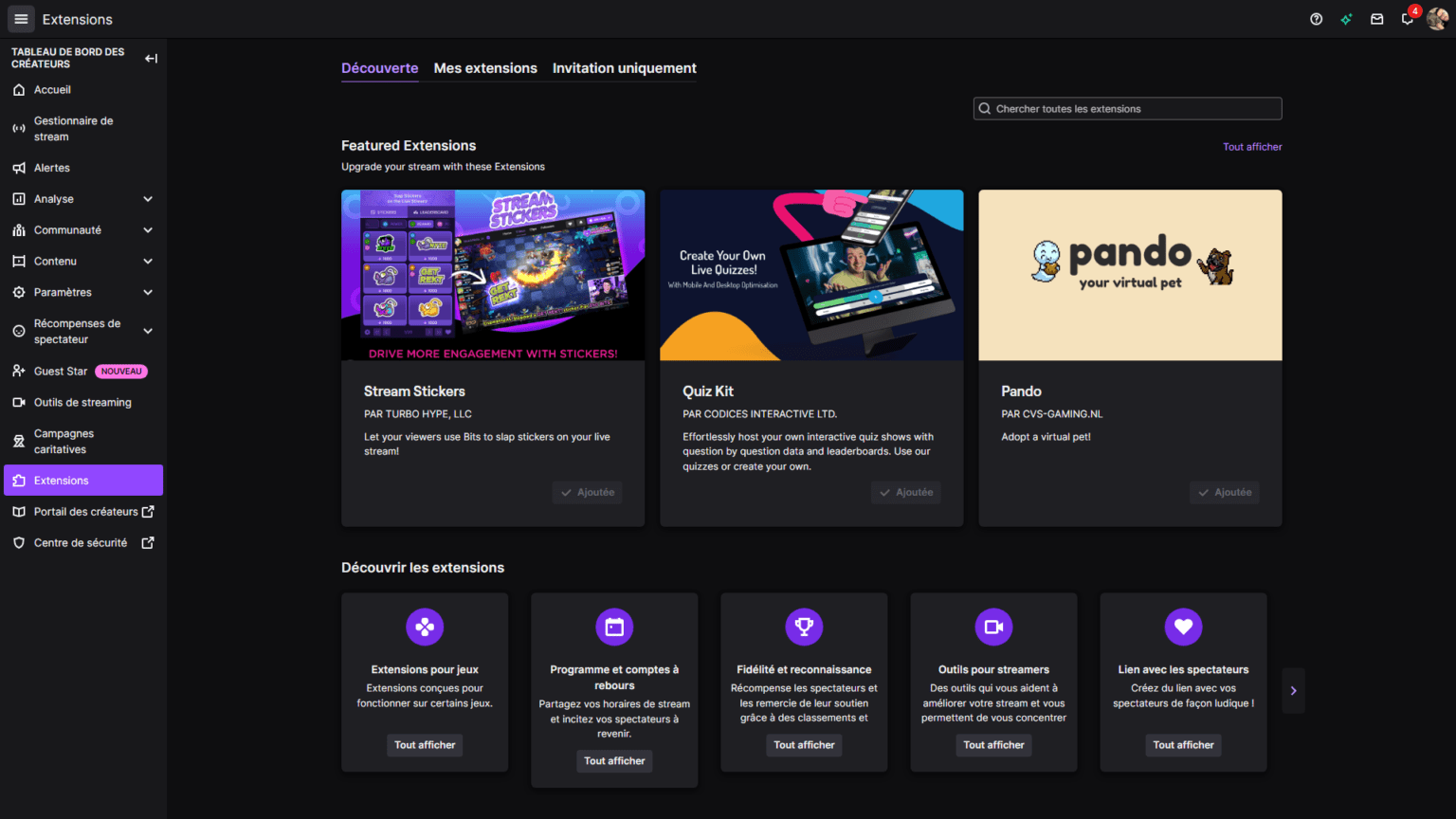Open the external Portail des créateurs link arrow

[x=148, y=512]
